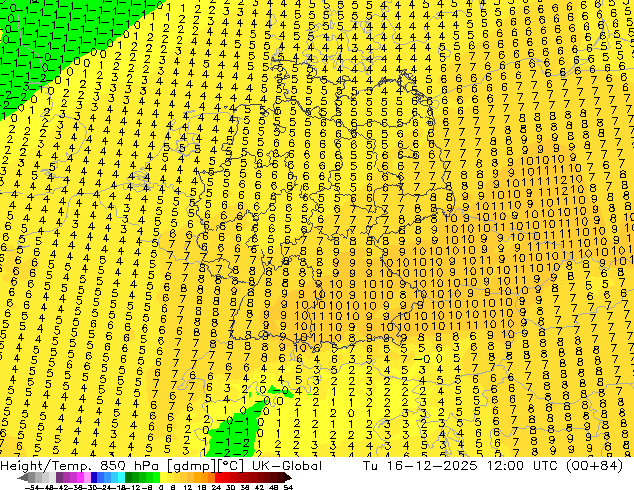Click the -12 label under the color scale
Screen dimensions: 634x490
(133, 488)
